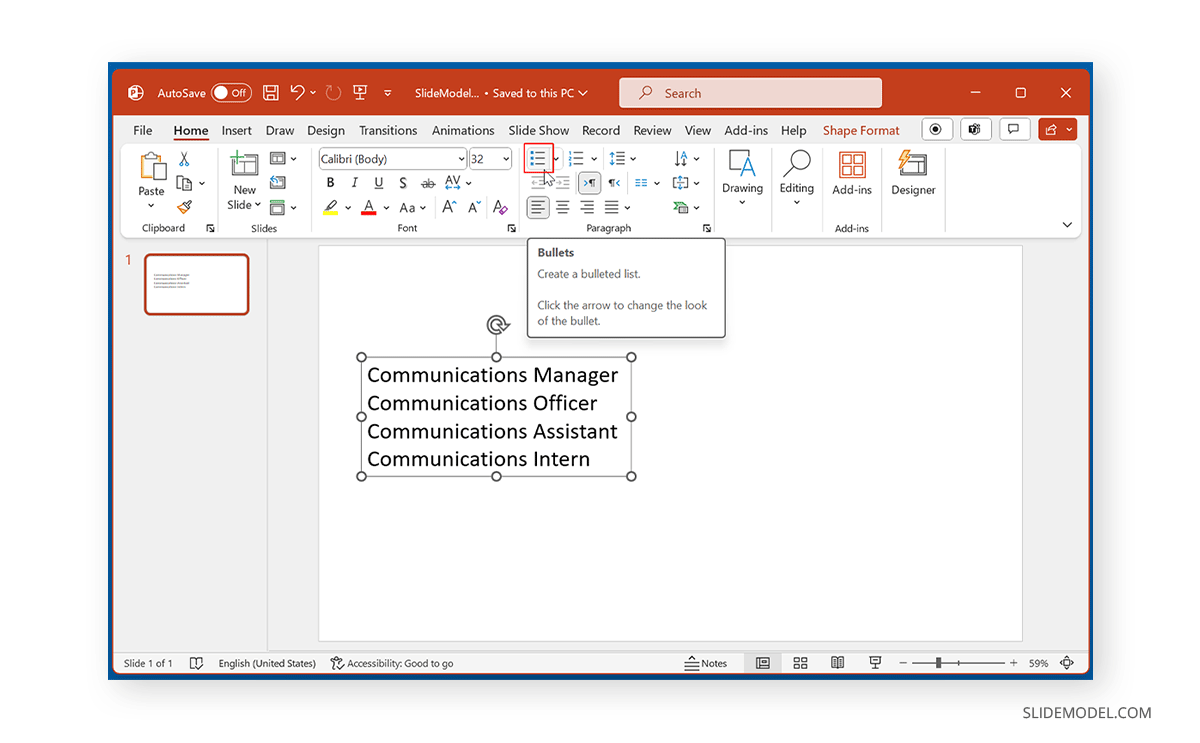The image size is (1200, 743).
Task: Apply Bold formatting to text
Action: click(330, 183)
